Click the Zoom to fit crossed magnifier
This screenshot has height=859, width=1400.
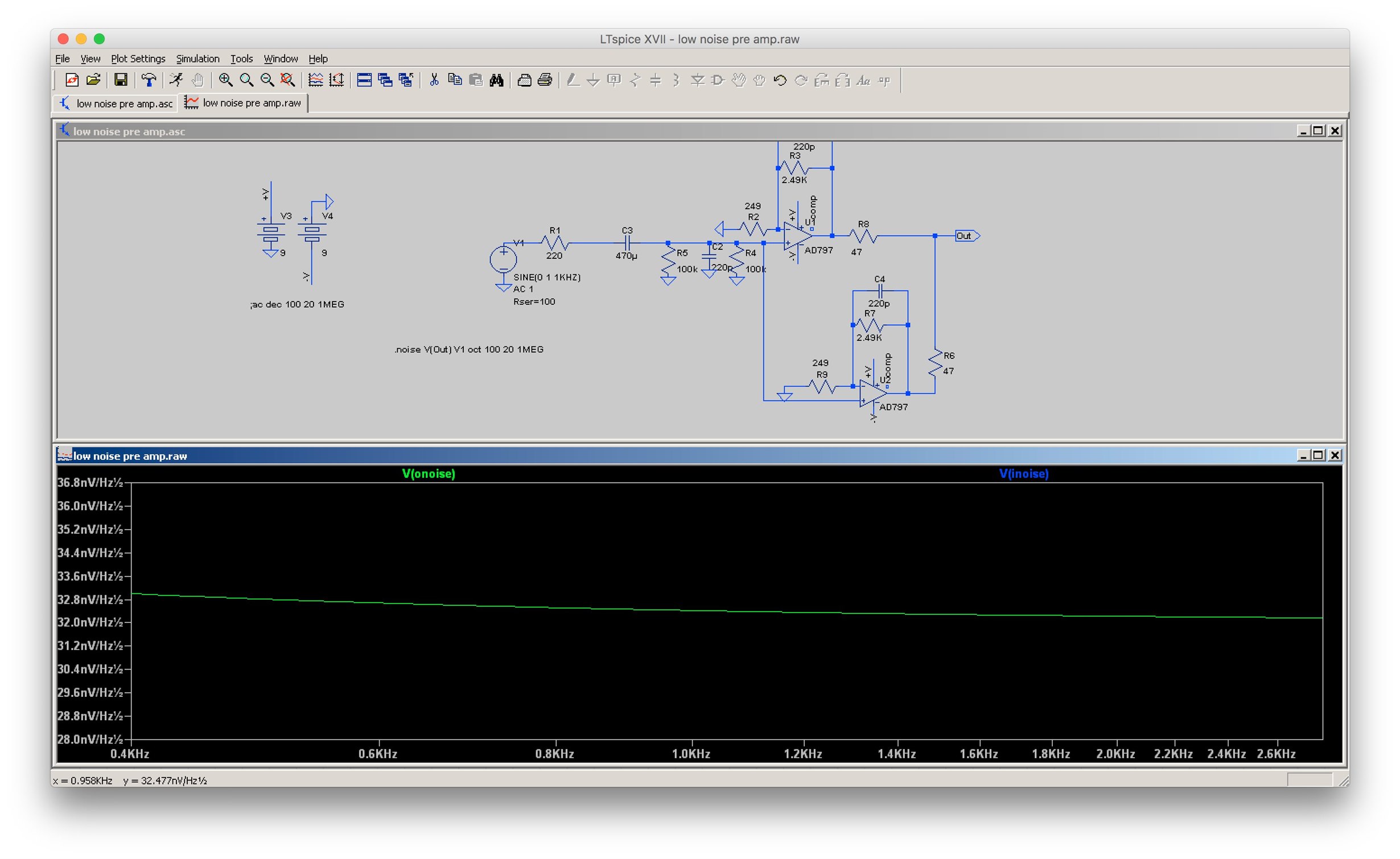tap(288, 80)
